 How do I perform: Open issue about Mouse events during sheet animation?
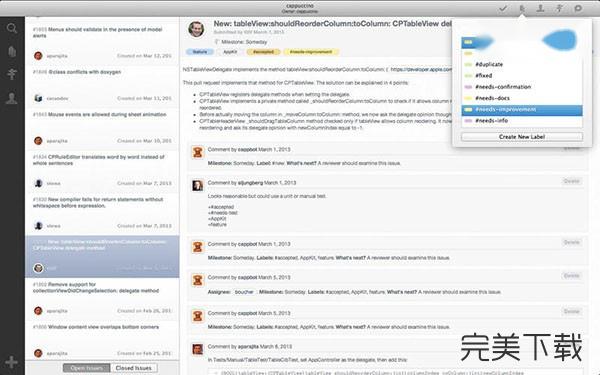coord(99,114)
